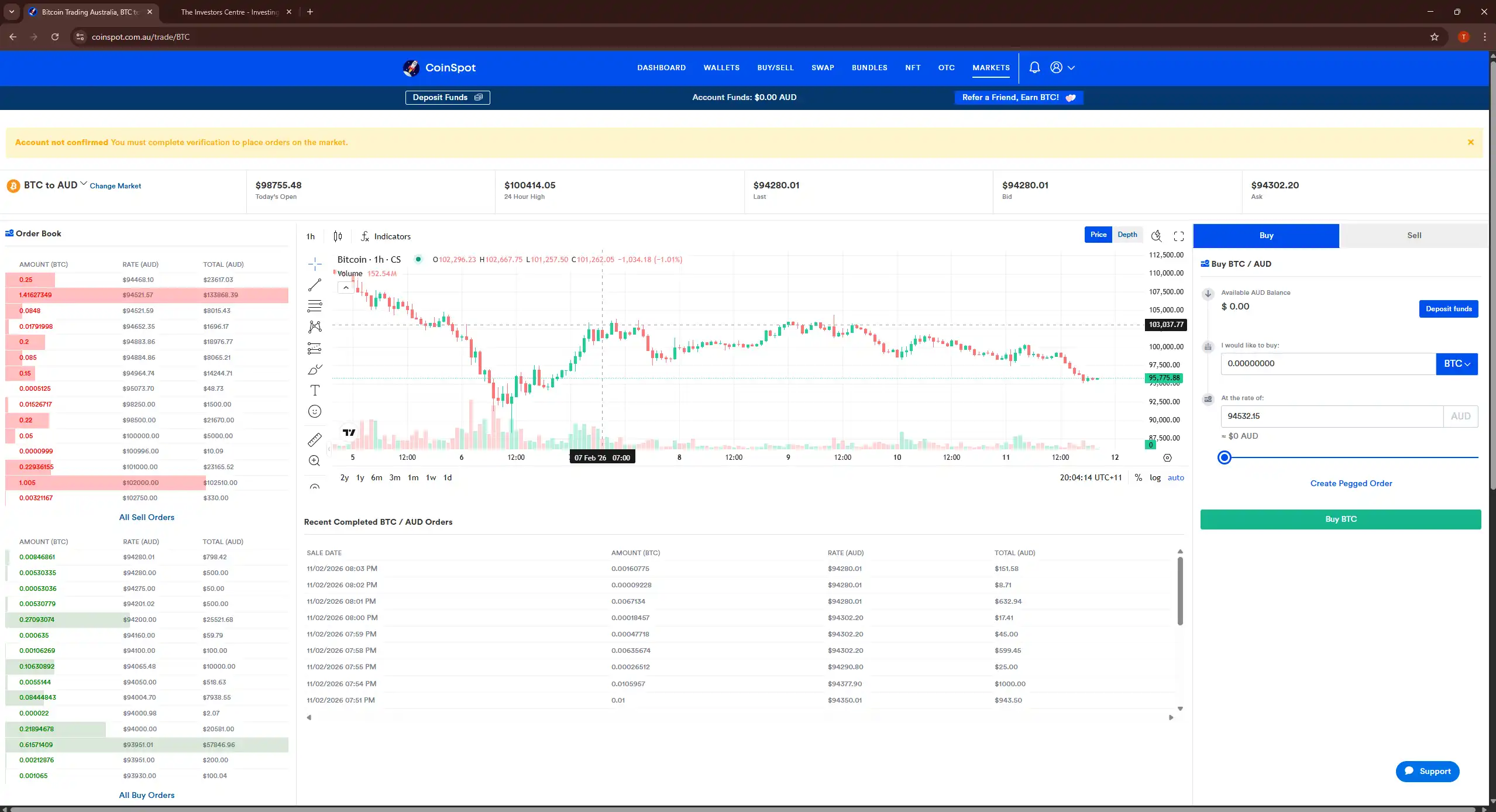Go back to previous browser page

coord(13,37)
